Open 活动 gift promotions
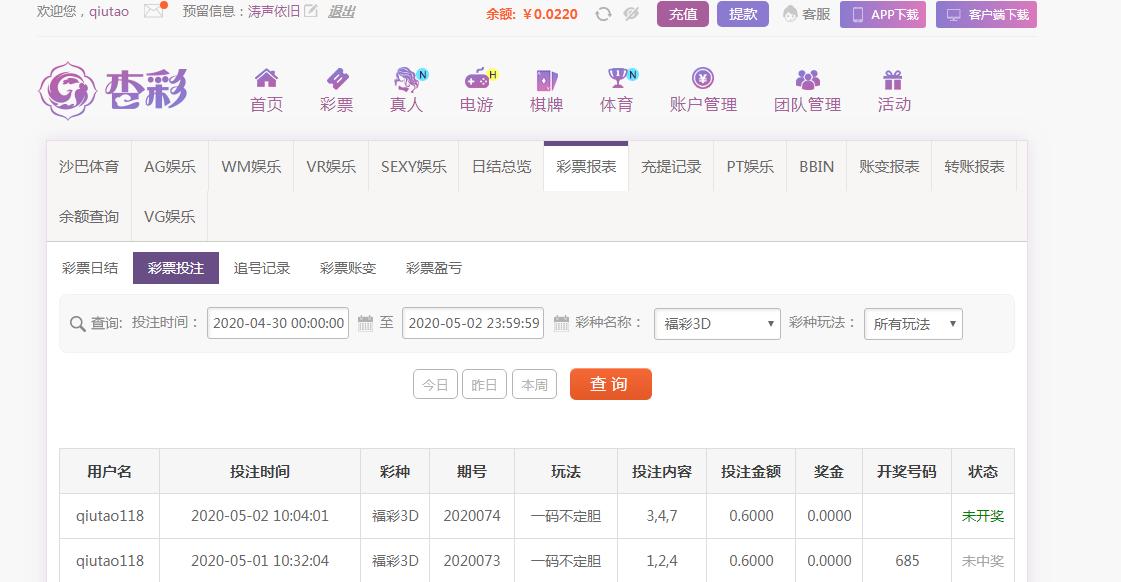The height and width of the screenshot is (582, 1121). coord(893,90)
